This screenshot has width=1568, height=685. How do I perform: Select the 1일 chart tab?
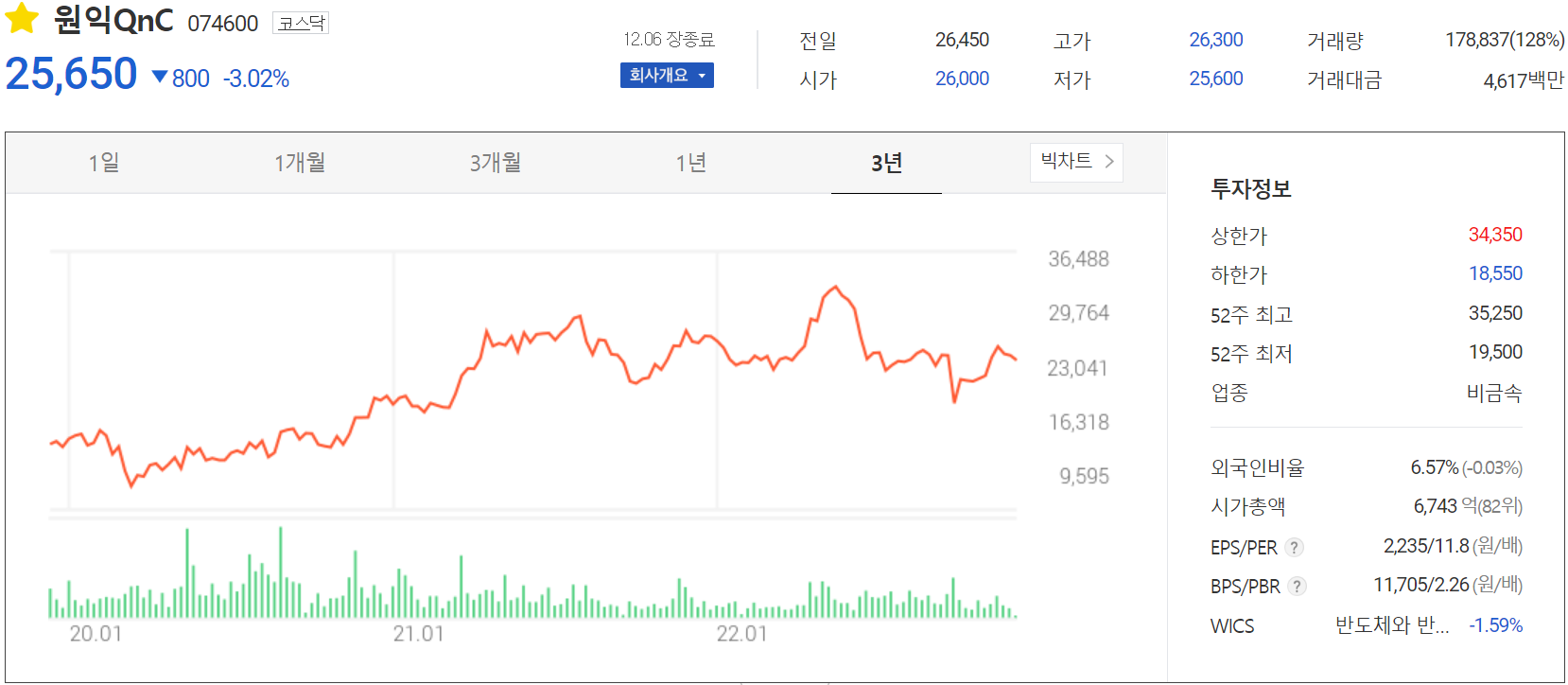tap(104, 163)
